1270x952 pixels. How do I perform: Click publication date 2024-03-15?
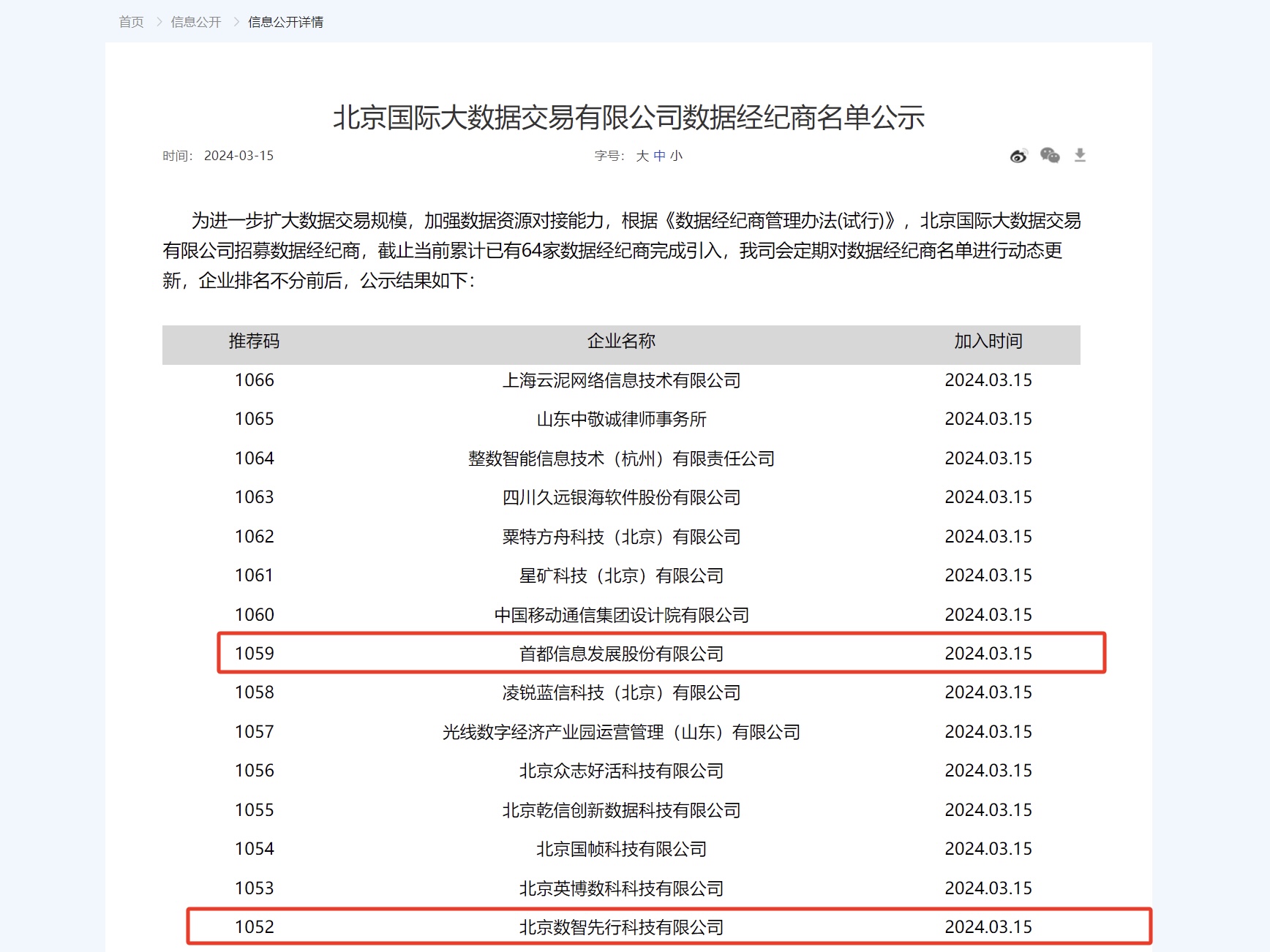point(238,156)
